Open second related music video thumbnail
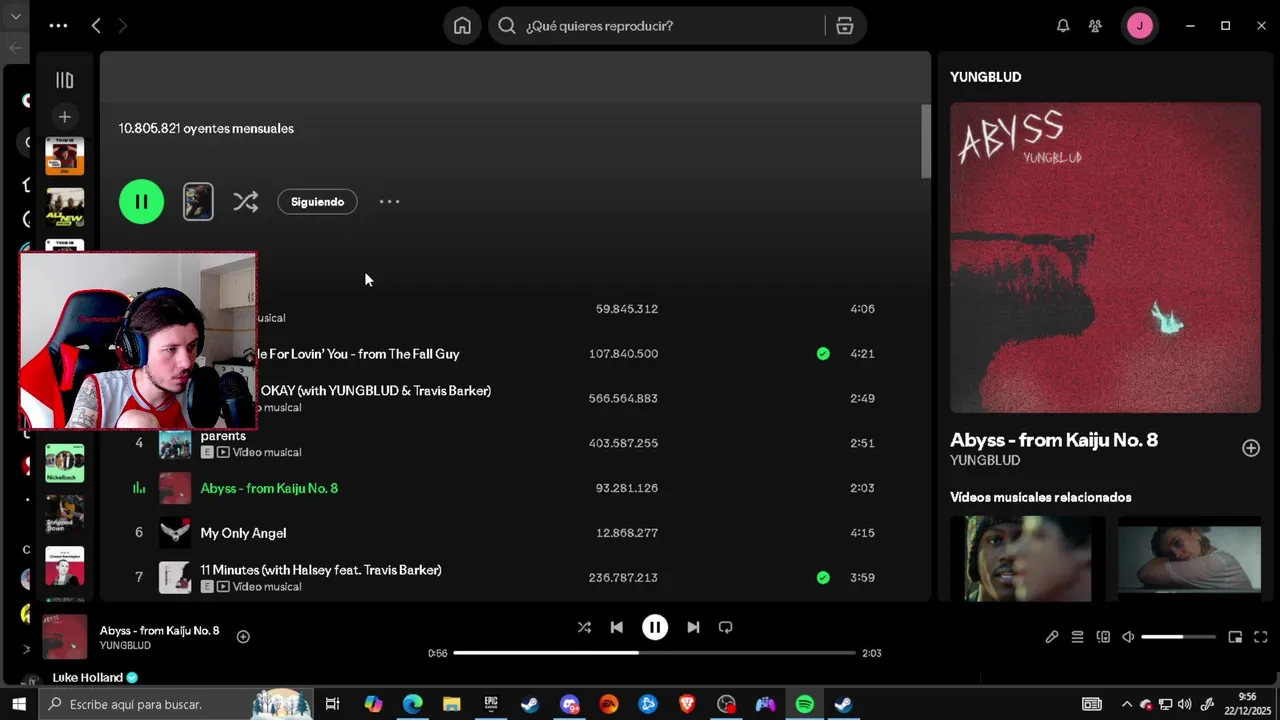This screenshot has height=720, width=1280. pos(1189,558)
